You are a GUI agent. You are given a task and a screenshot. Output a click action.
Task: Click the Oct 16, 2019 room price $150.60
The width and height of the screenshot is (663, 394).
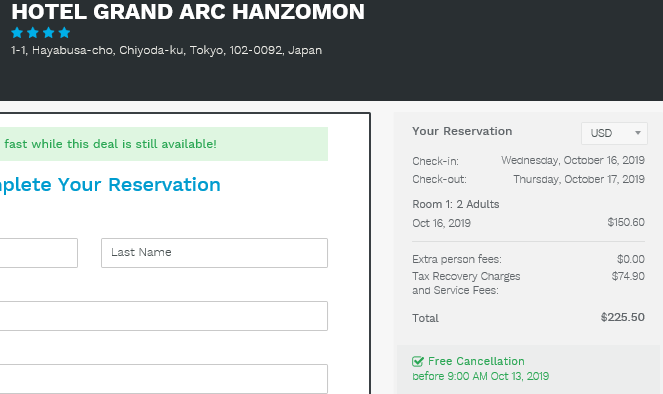[x=626, y=222]
